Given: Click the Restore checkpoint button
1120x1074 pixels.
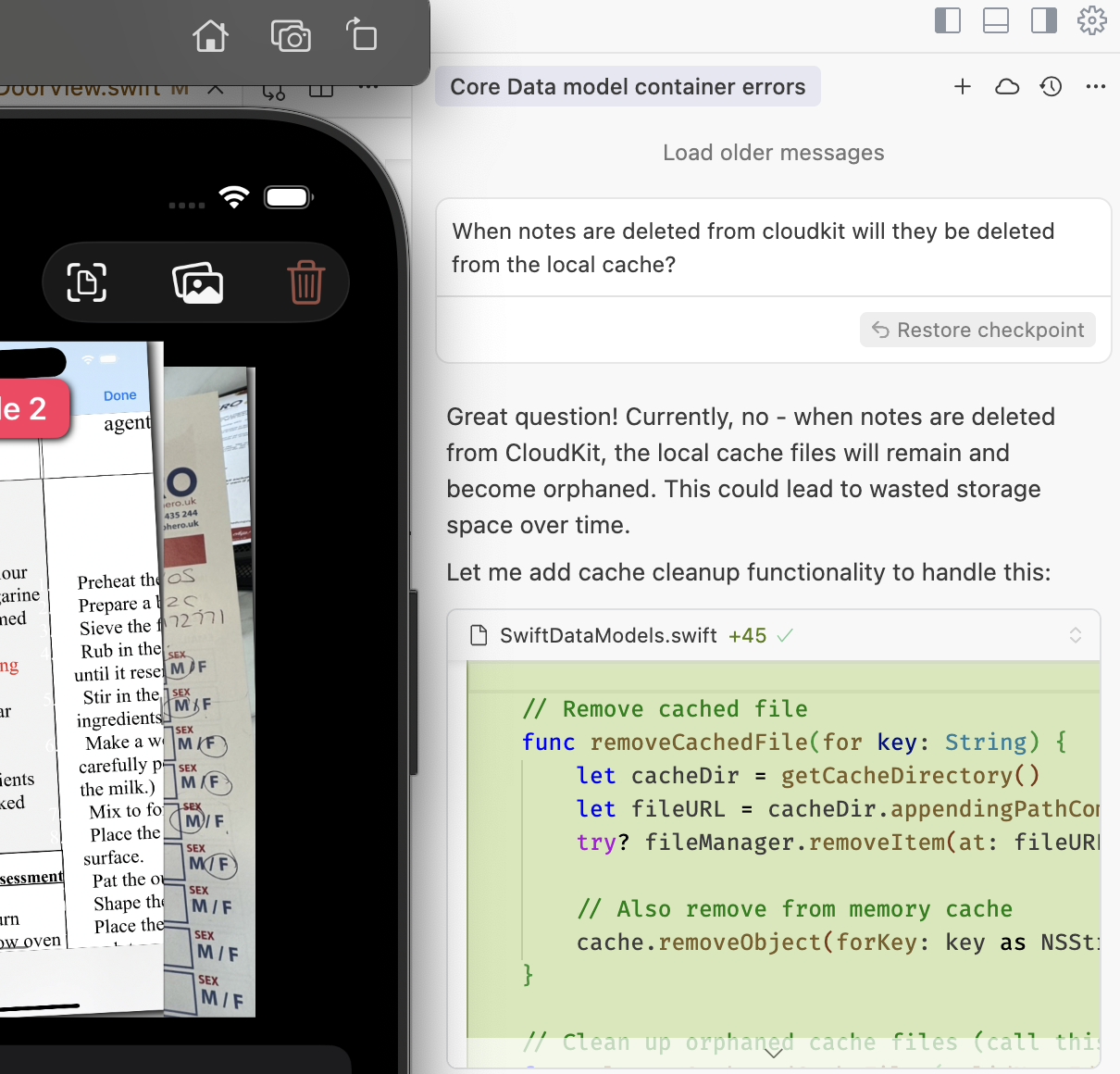Looking at the screenshot, I should [977, 330].
